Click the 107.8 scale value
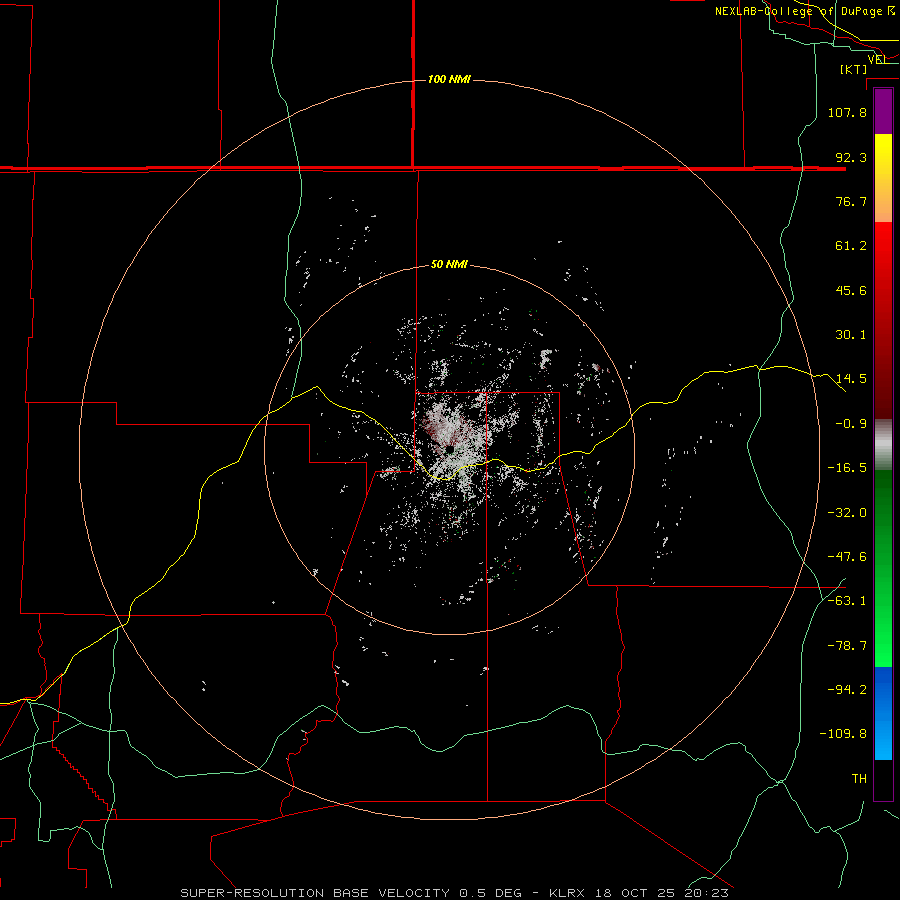The height and width of the screenshot is (900, 900). click(x=847, y=112)
